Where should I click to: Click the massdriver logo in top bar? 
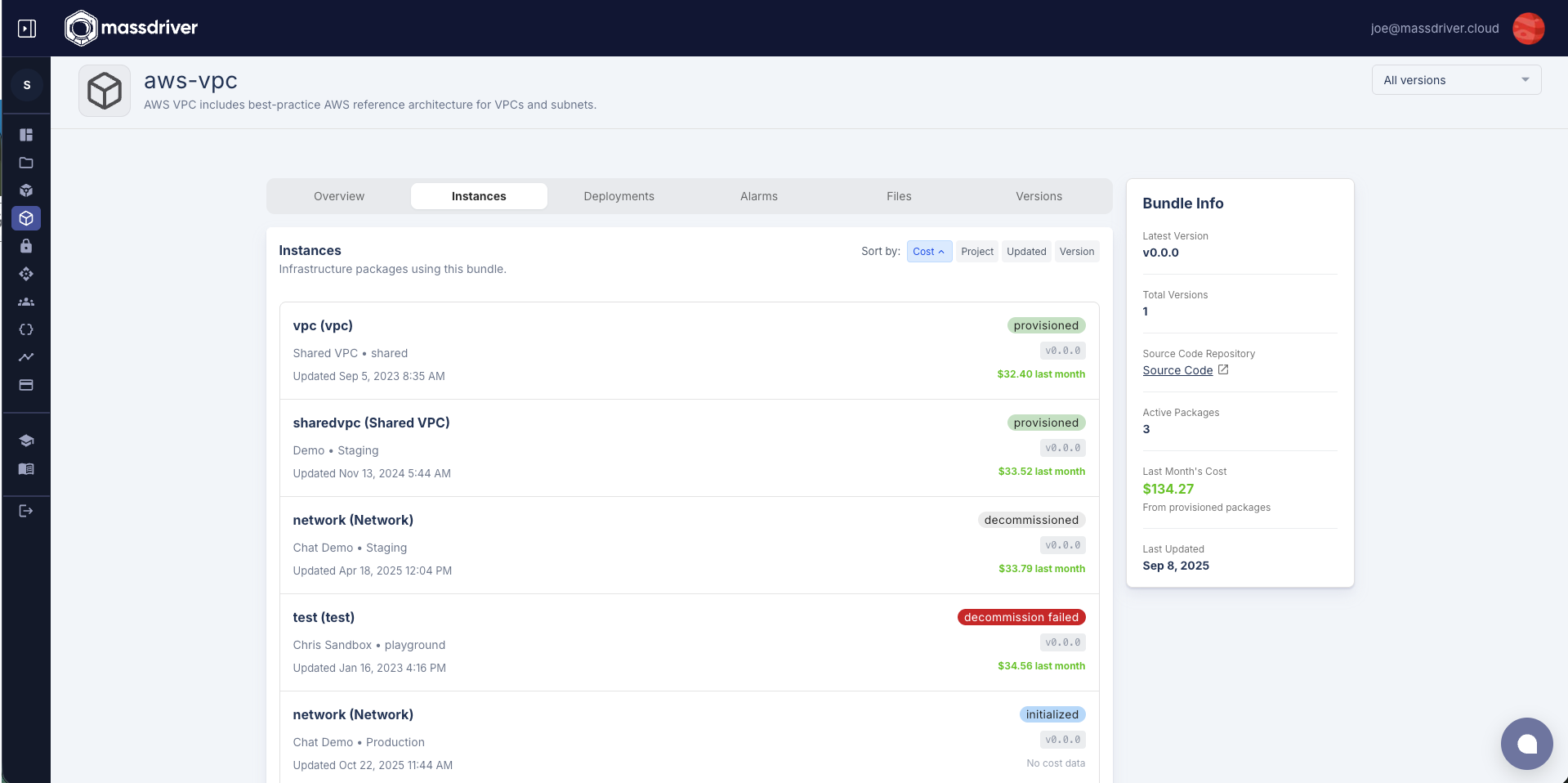tap(131, 28)
